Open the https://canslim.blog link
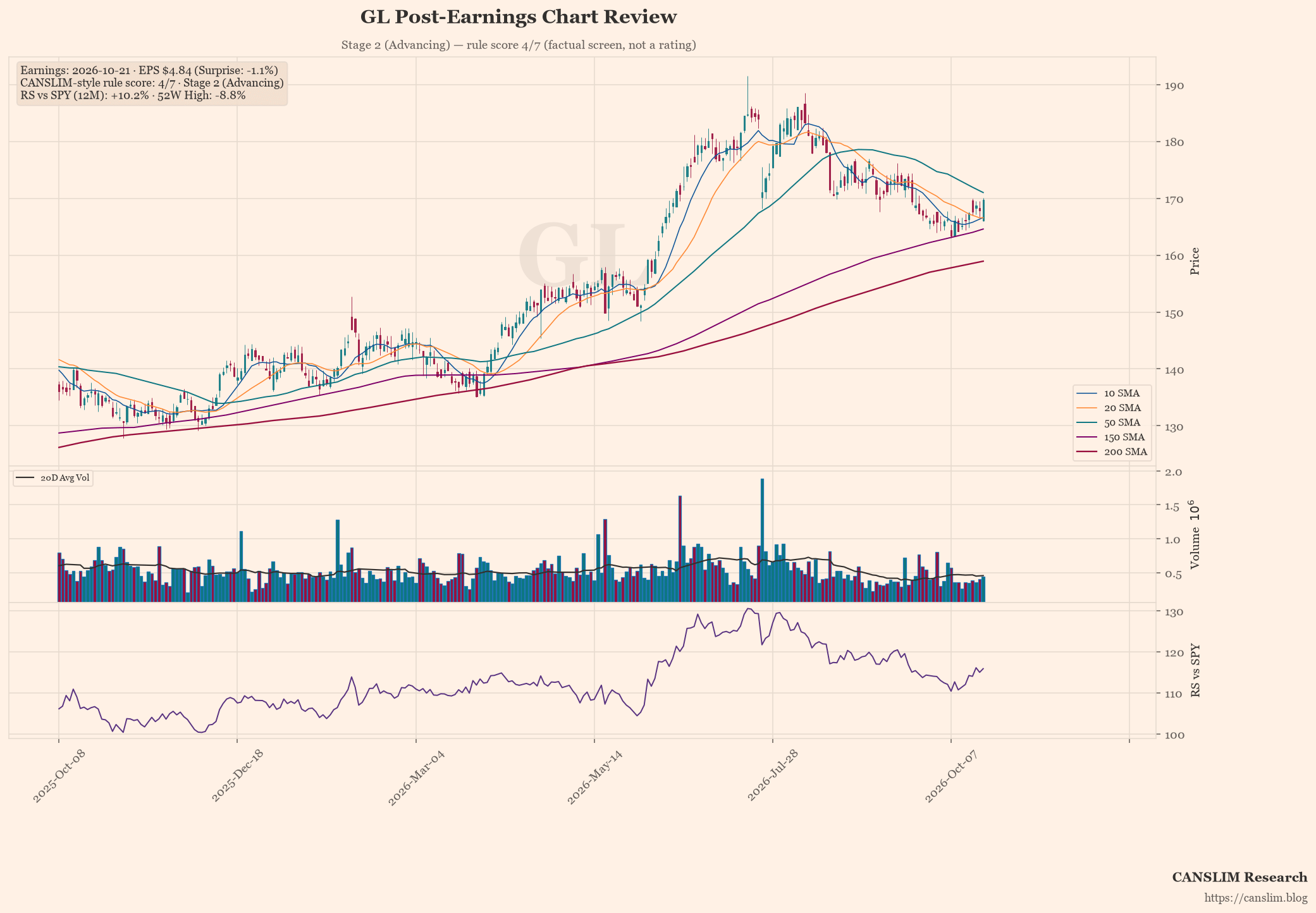 (x=1255, y=898)
